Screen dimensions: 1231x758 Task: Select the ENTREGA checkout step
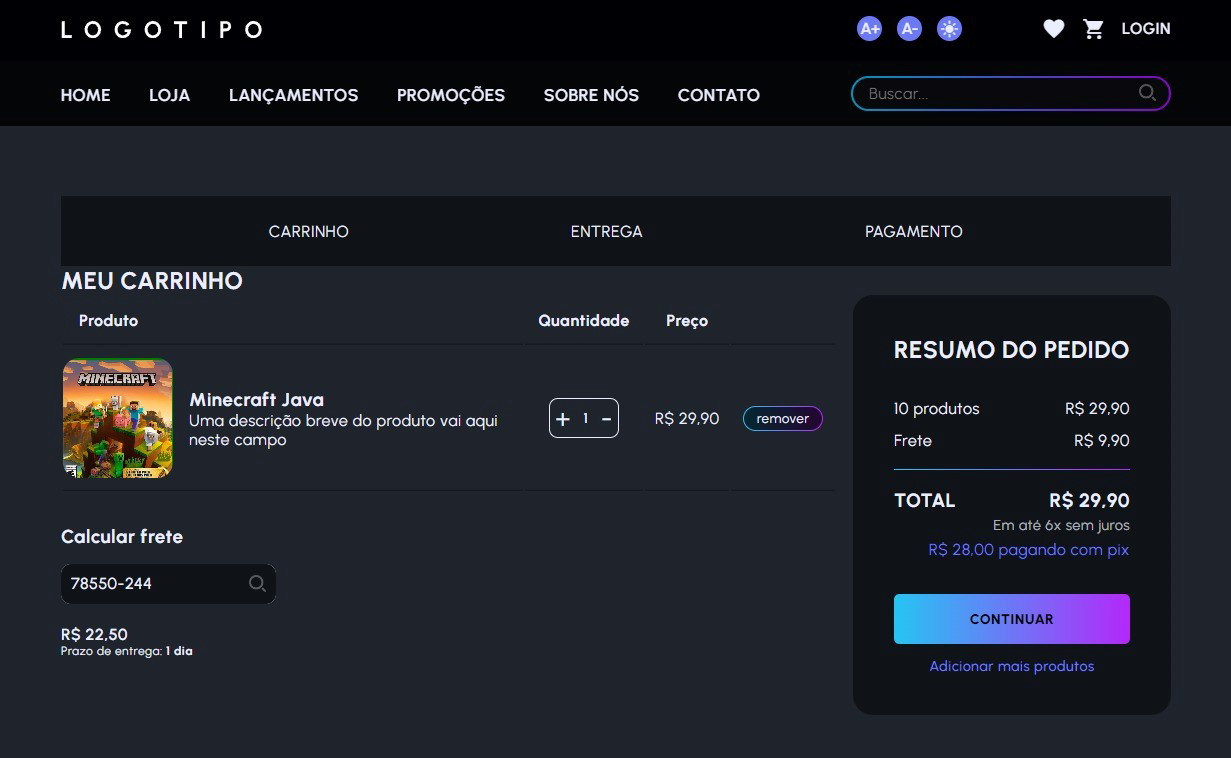pyautogui.click(x=607, y=231)
